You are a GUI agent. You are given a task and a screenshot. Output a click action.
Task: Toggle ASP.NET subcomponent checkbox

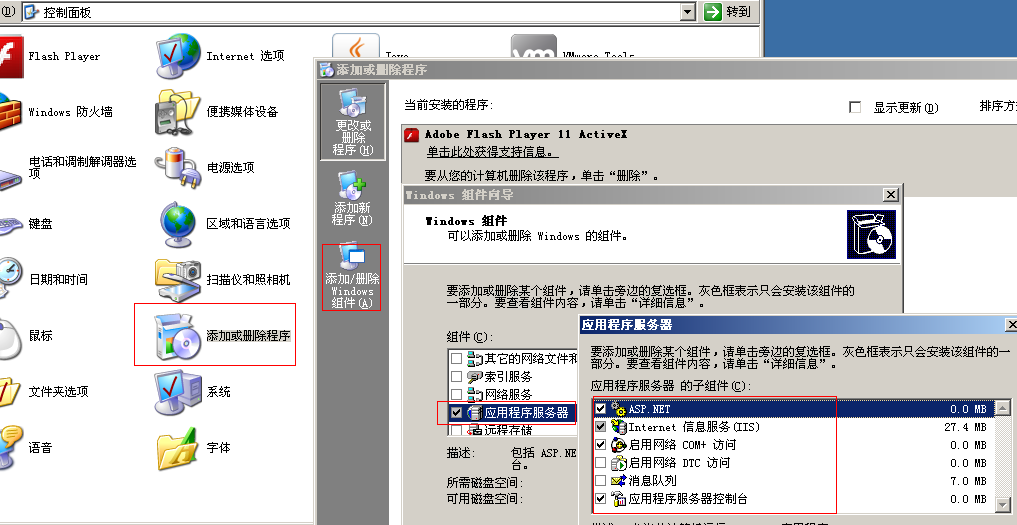[x=601, y=409]
